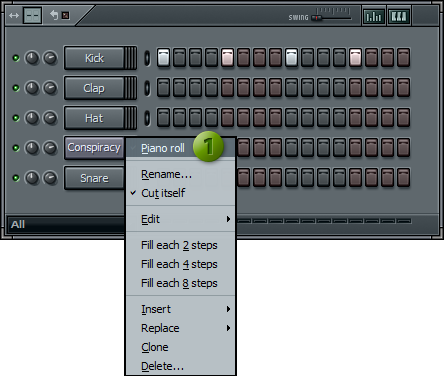Mute the Snare channel green light

coord(16,178)
